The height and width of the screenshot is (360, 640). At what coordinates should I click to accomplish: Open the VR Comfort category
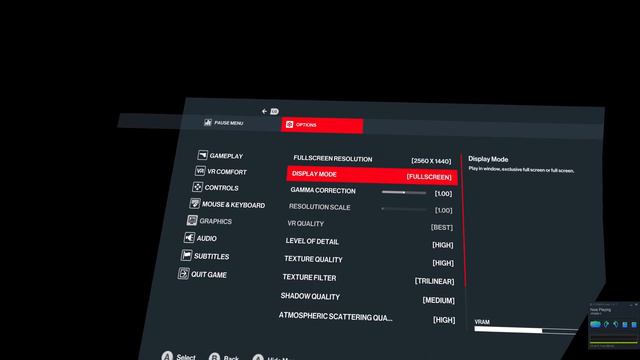click(221, 171)
